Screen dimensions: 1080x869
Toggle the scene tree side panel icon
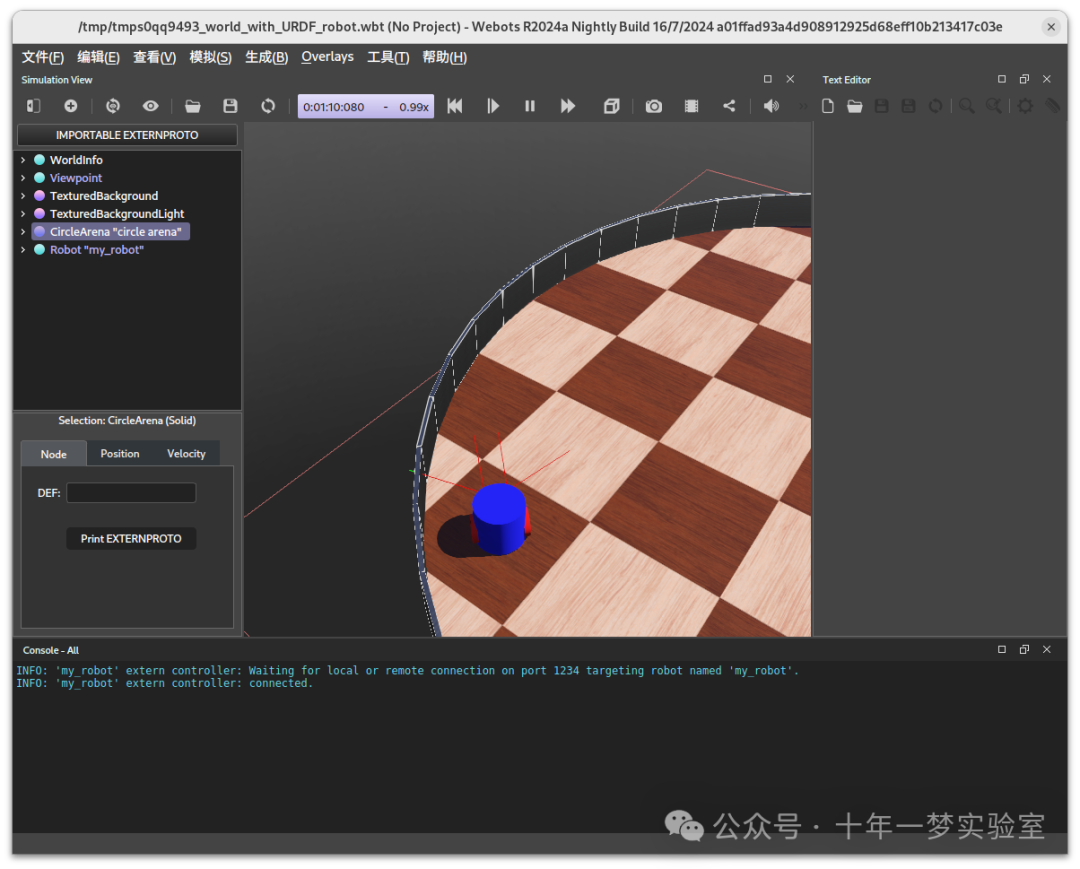pos(34,106)
